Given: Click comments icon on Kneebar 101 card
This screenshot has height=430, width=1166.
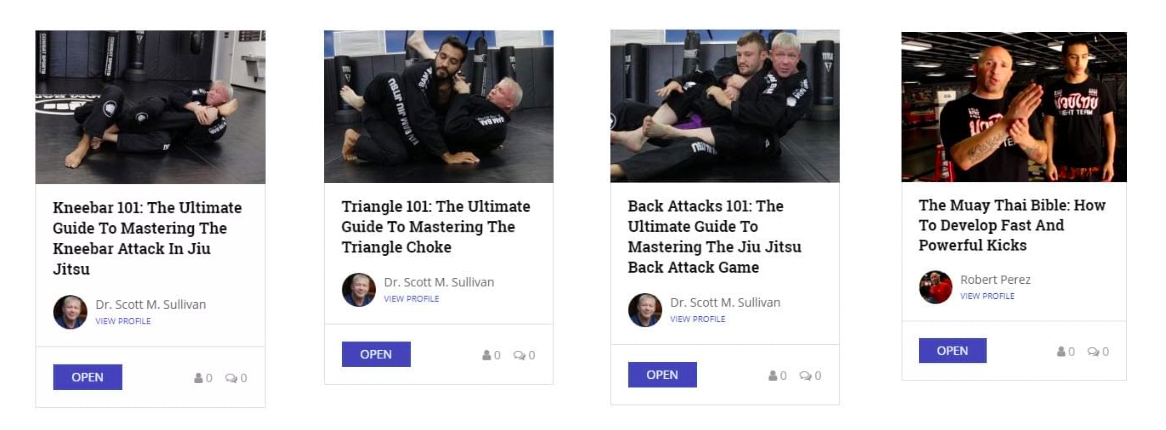Looking at the screenshot, I should coord(231,378).
